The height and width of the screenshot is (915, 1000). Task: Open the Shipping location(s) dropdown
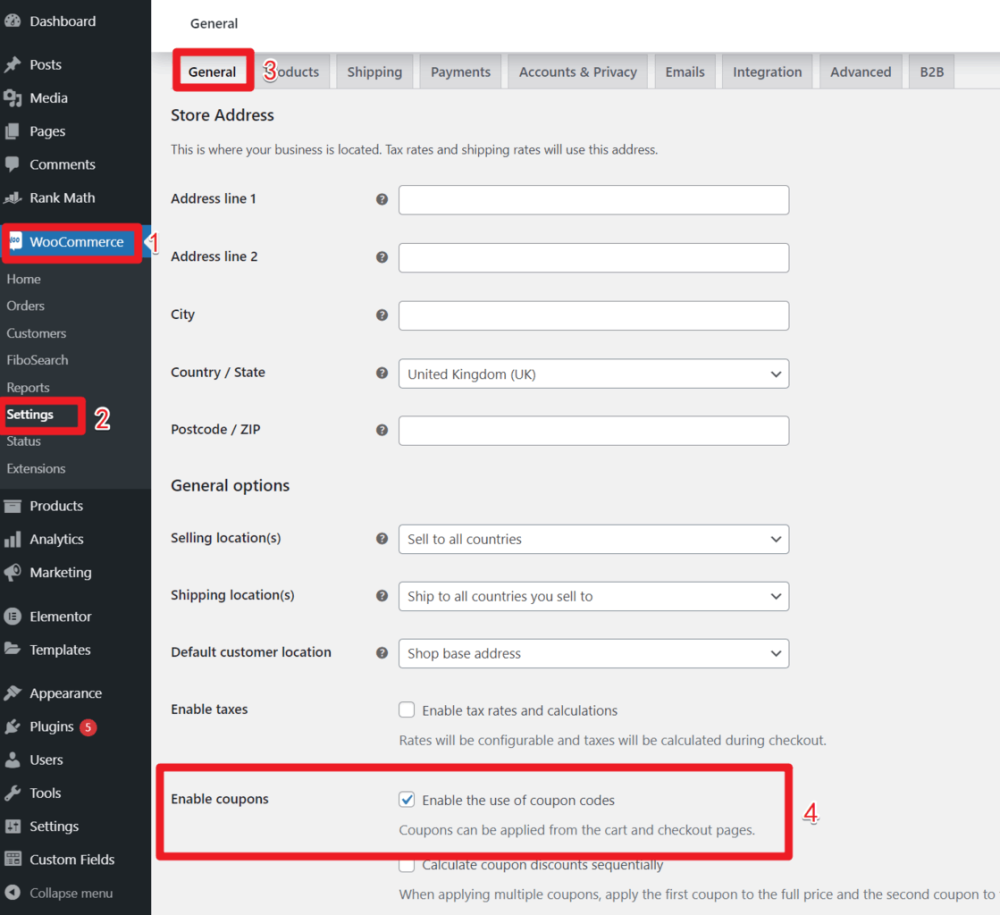click(x=594, y=596)
